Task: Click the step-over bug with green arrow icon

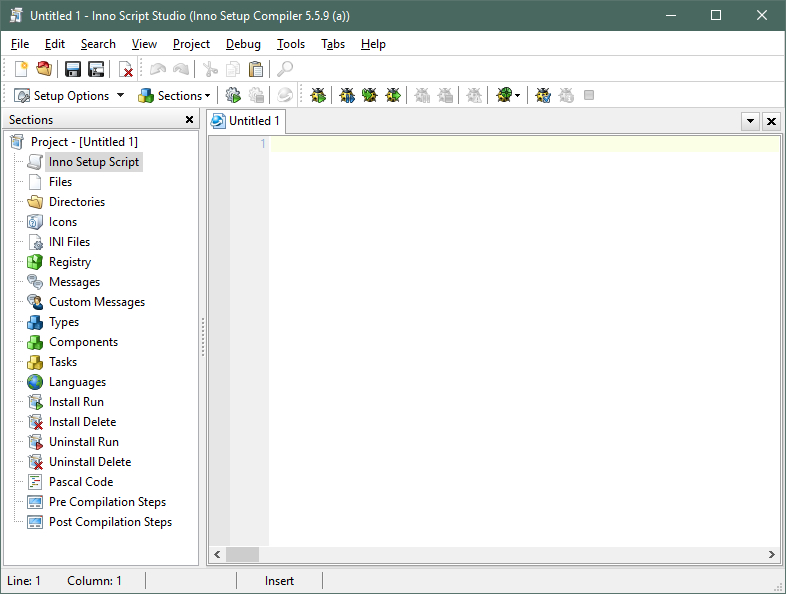Action: [x=393, y=95]
